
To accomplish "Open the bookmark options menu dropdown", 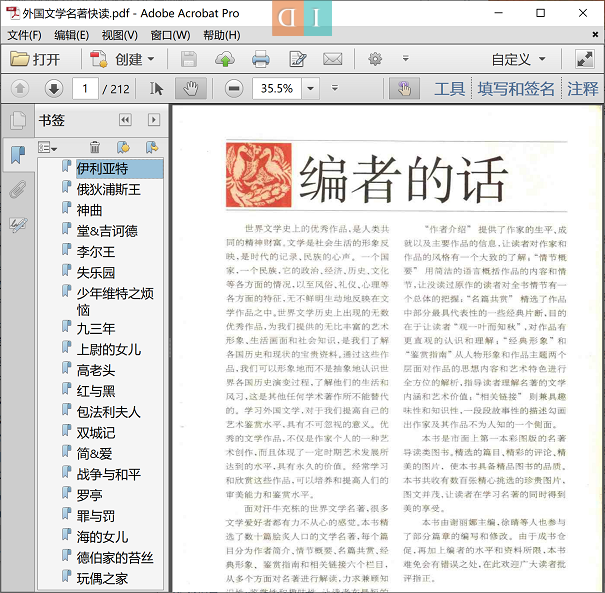I will 47,147.
